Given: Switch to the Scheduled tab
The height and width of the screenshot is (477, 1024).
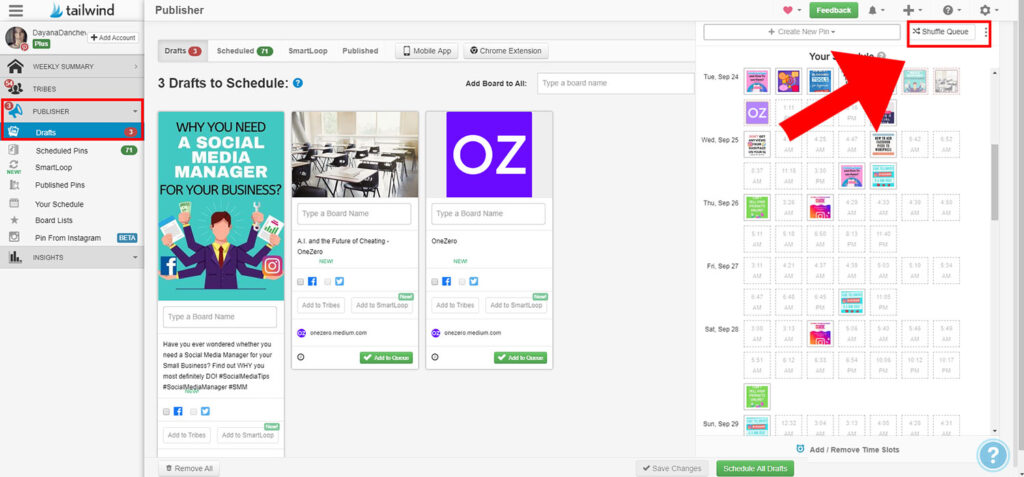Looking at the screenshot, I should [x=245, y=51].
